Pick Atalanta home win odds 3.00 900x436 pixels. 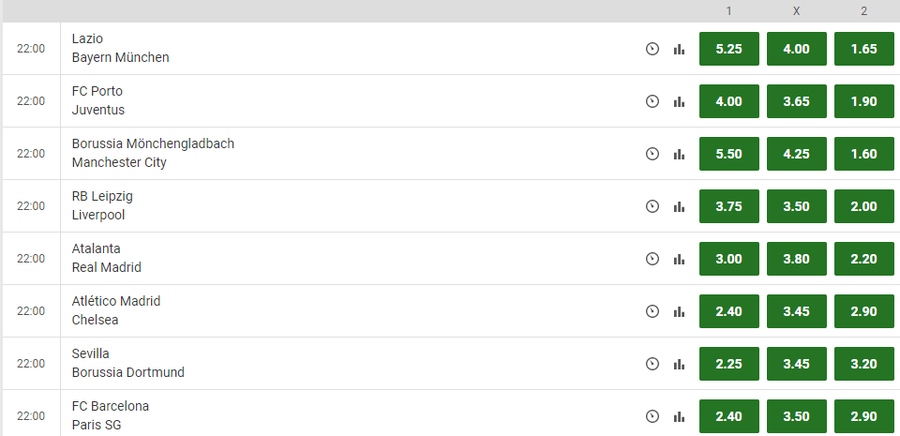point(729,259)
